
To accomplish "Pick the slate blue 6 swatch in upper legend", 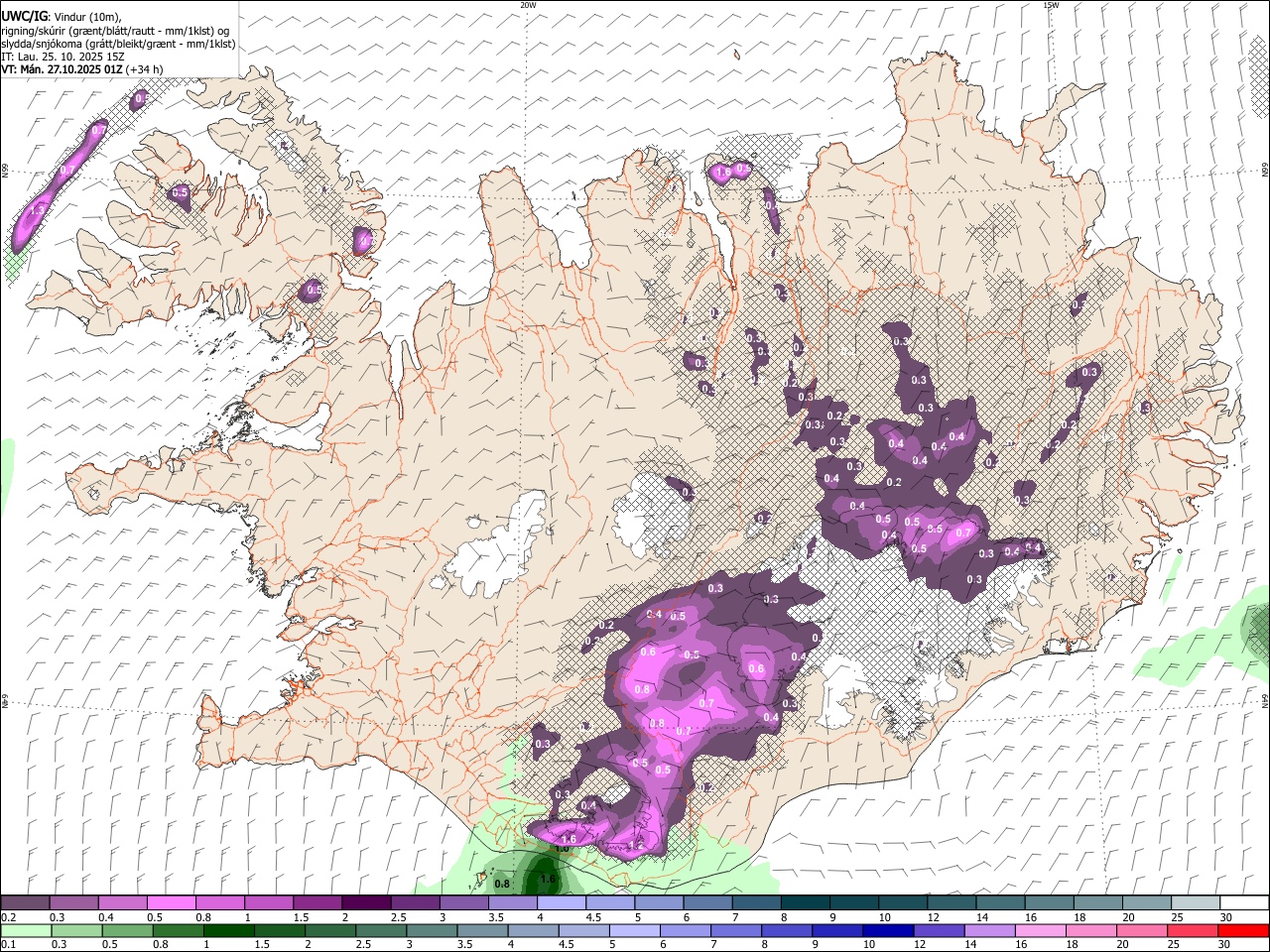I will coord(706,902).
